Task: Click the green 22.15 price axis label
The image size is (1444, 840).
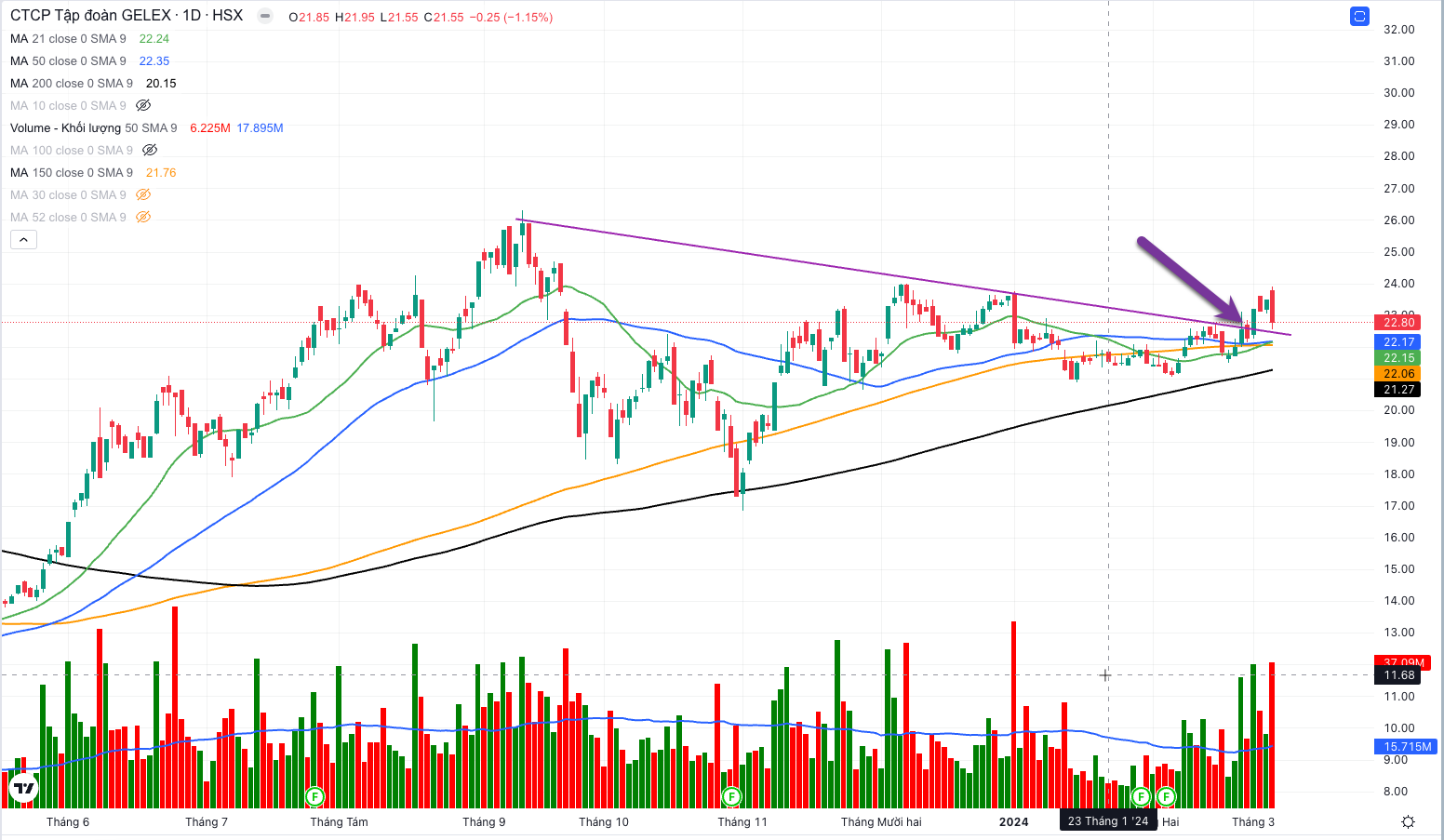Action: coord(1398,357)
